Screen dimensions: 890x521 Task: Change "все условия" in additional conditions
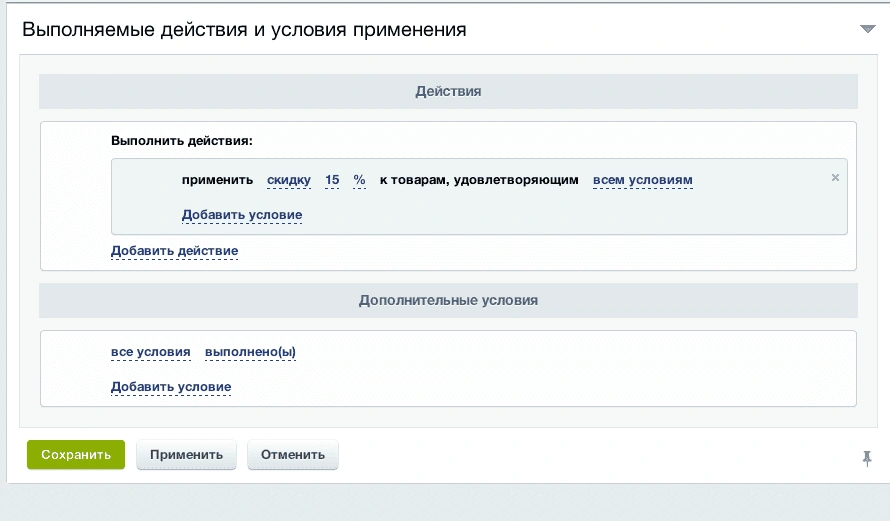[150, 352]
